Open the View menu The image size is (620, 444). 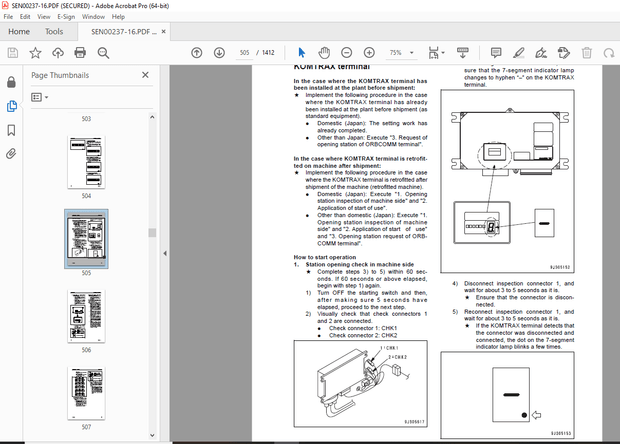coord(43,17)
